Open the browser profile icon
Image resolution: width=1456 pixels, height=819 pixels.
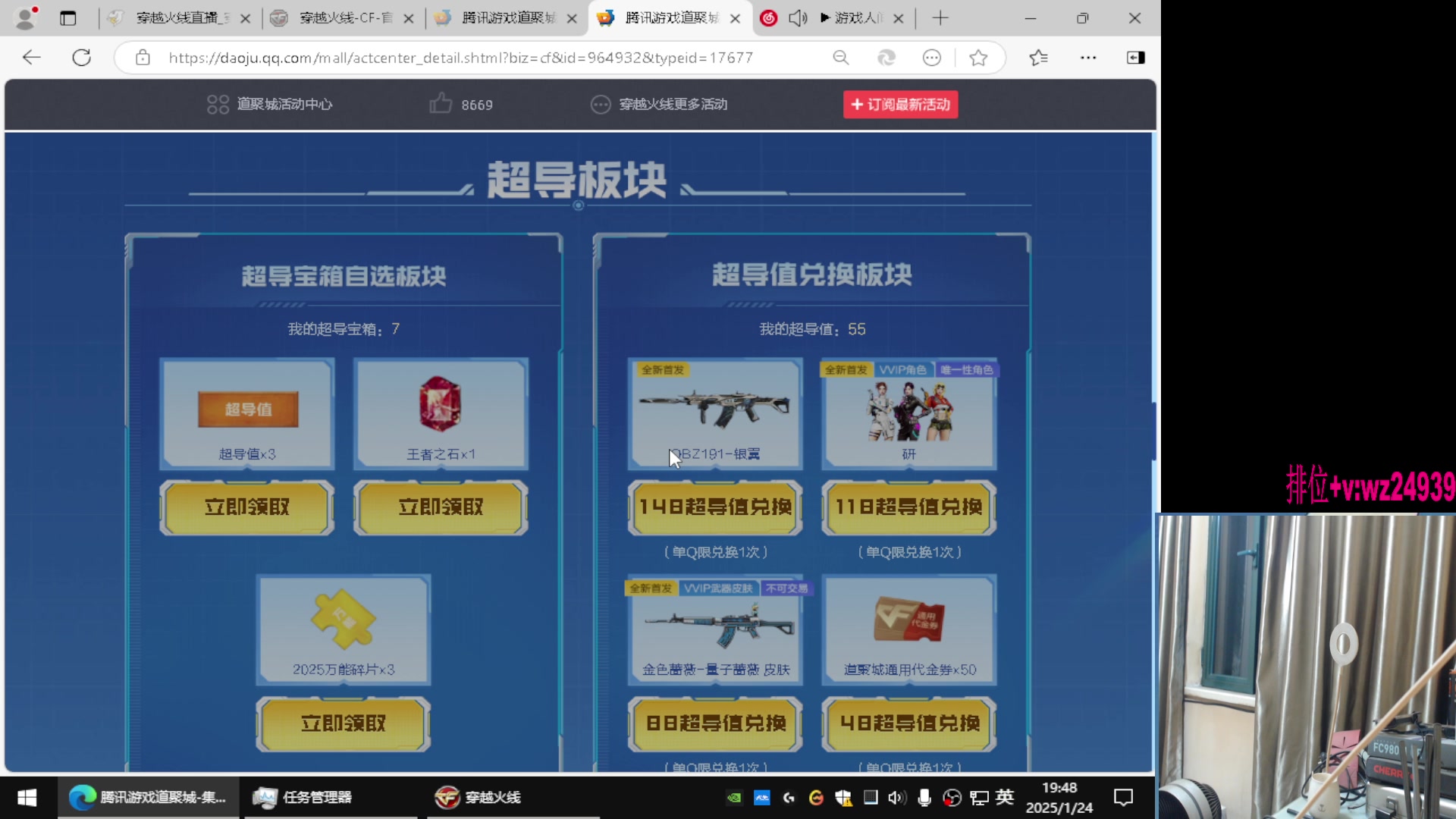tap(26, 18)
